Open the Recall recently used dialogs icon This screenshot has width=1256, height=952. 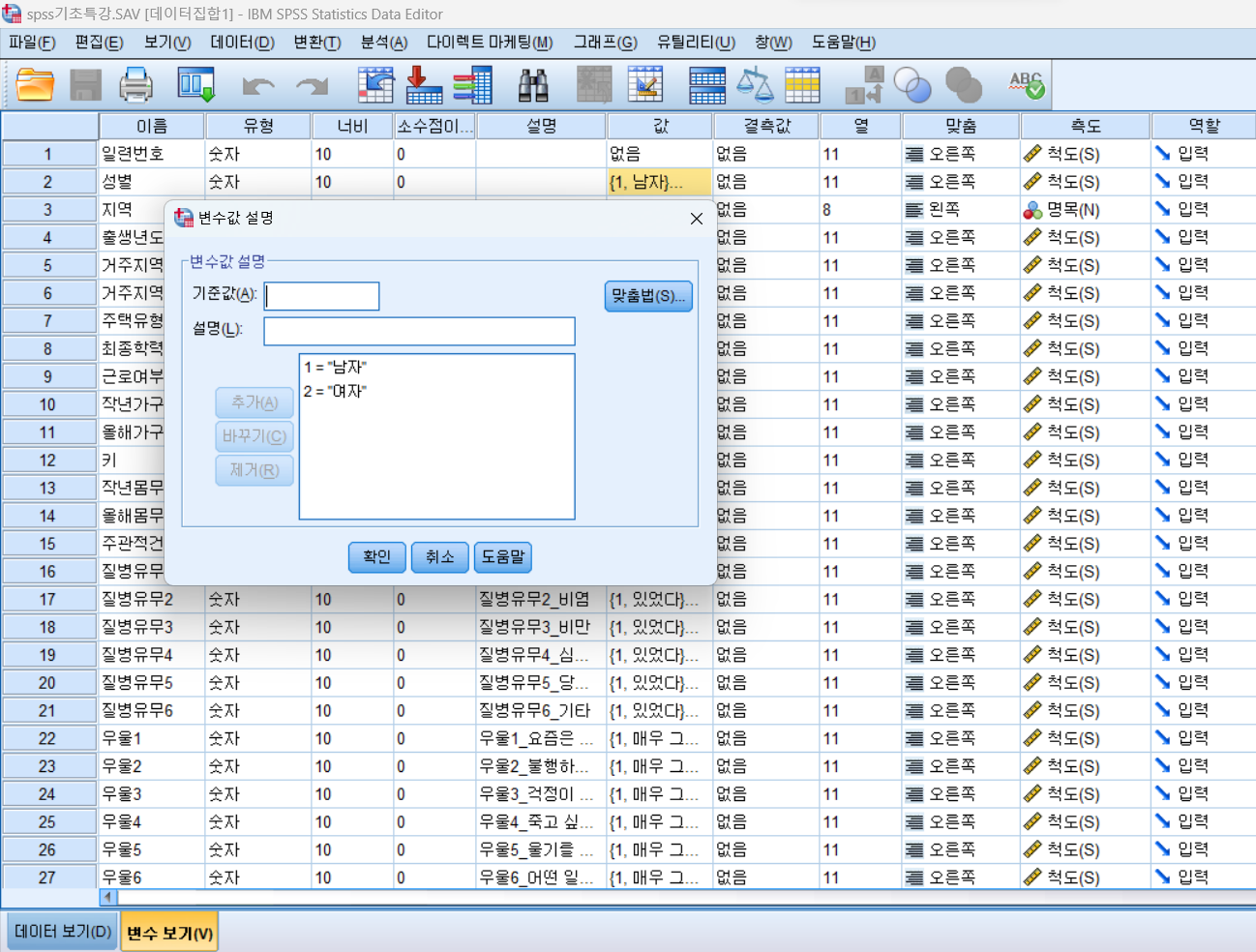pyautogui.click(x=195, y=85)
